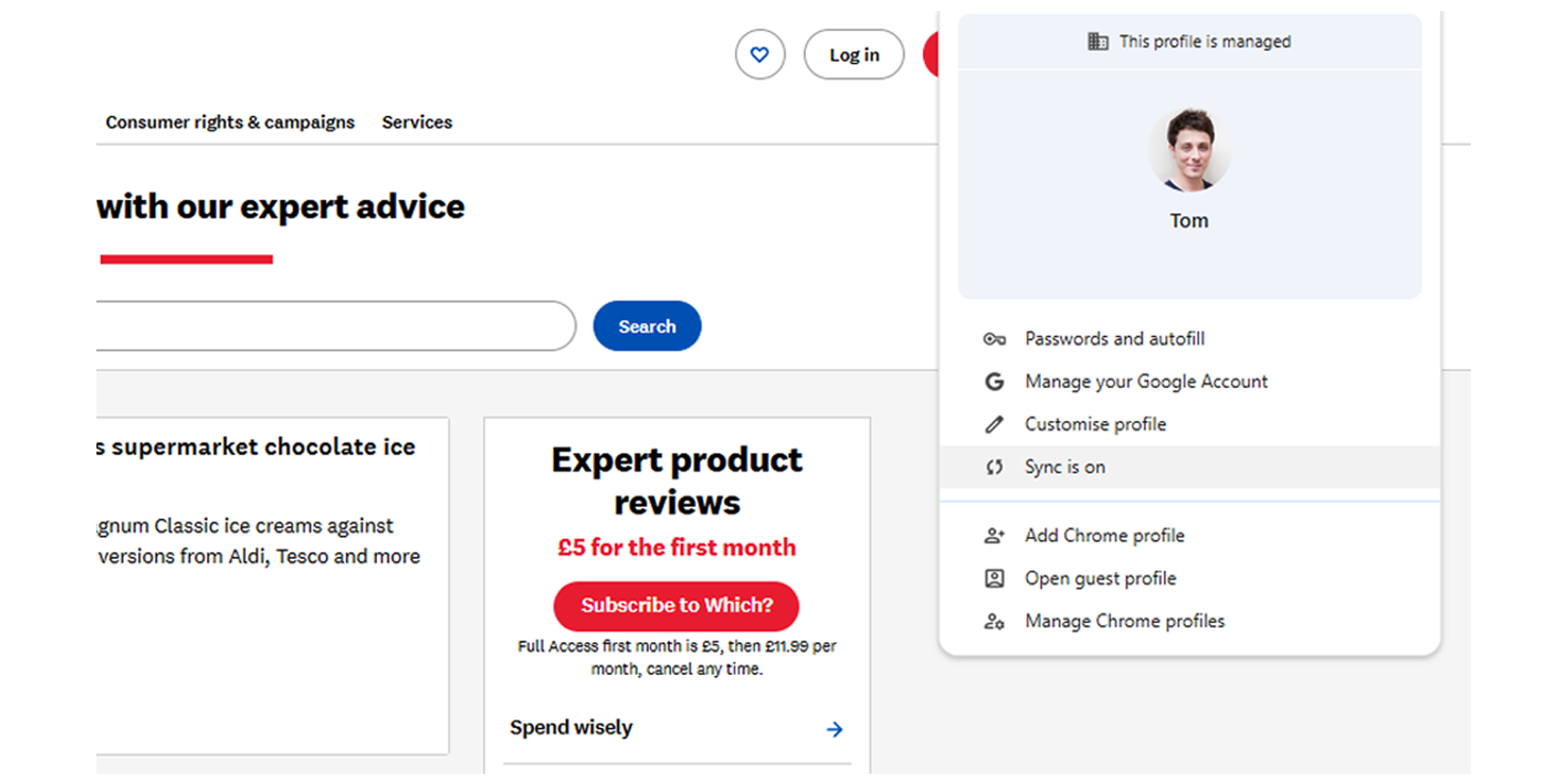This screenshot has height=784, width=1568.
Task: Click the guest profile icon
Action: tap(994, 579)
